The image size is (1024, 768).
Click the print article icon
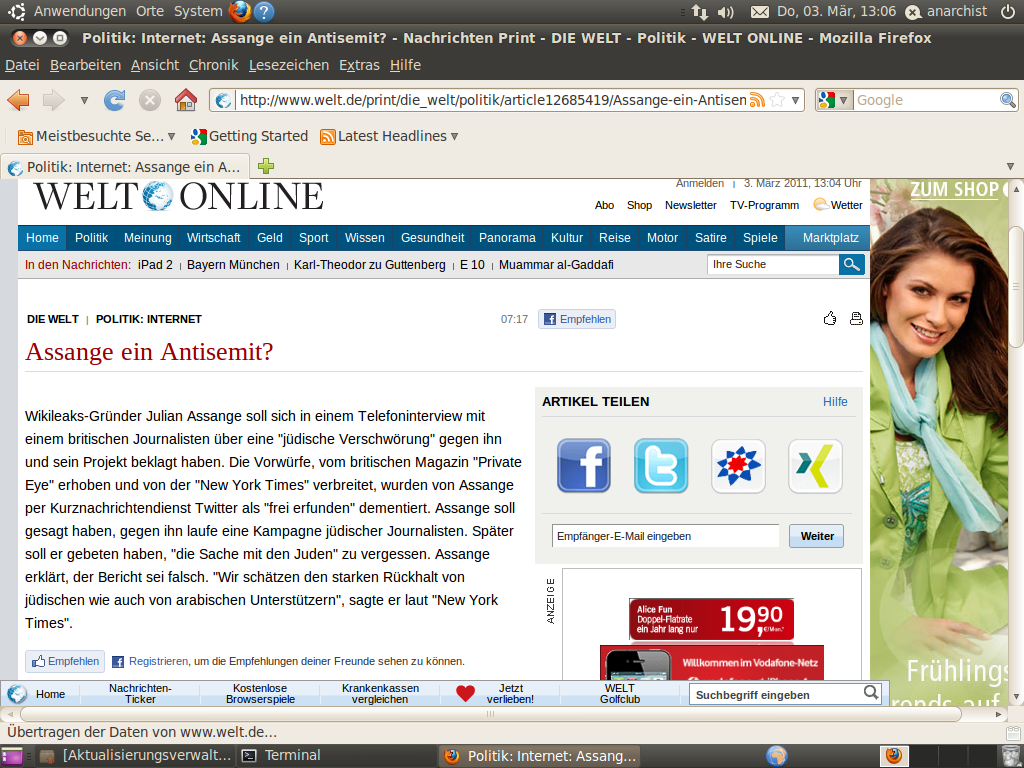856,319
